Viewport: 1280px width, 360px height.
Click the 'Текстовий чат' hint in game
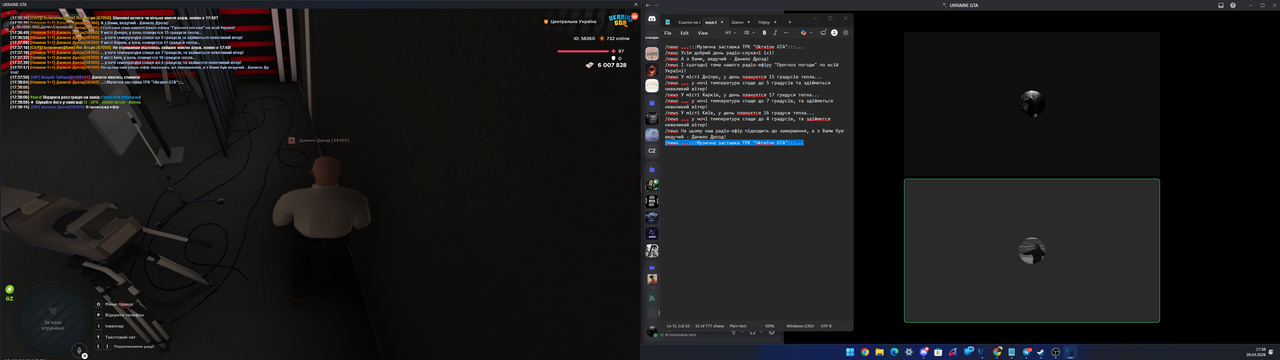[x=120, y=336]
